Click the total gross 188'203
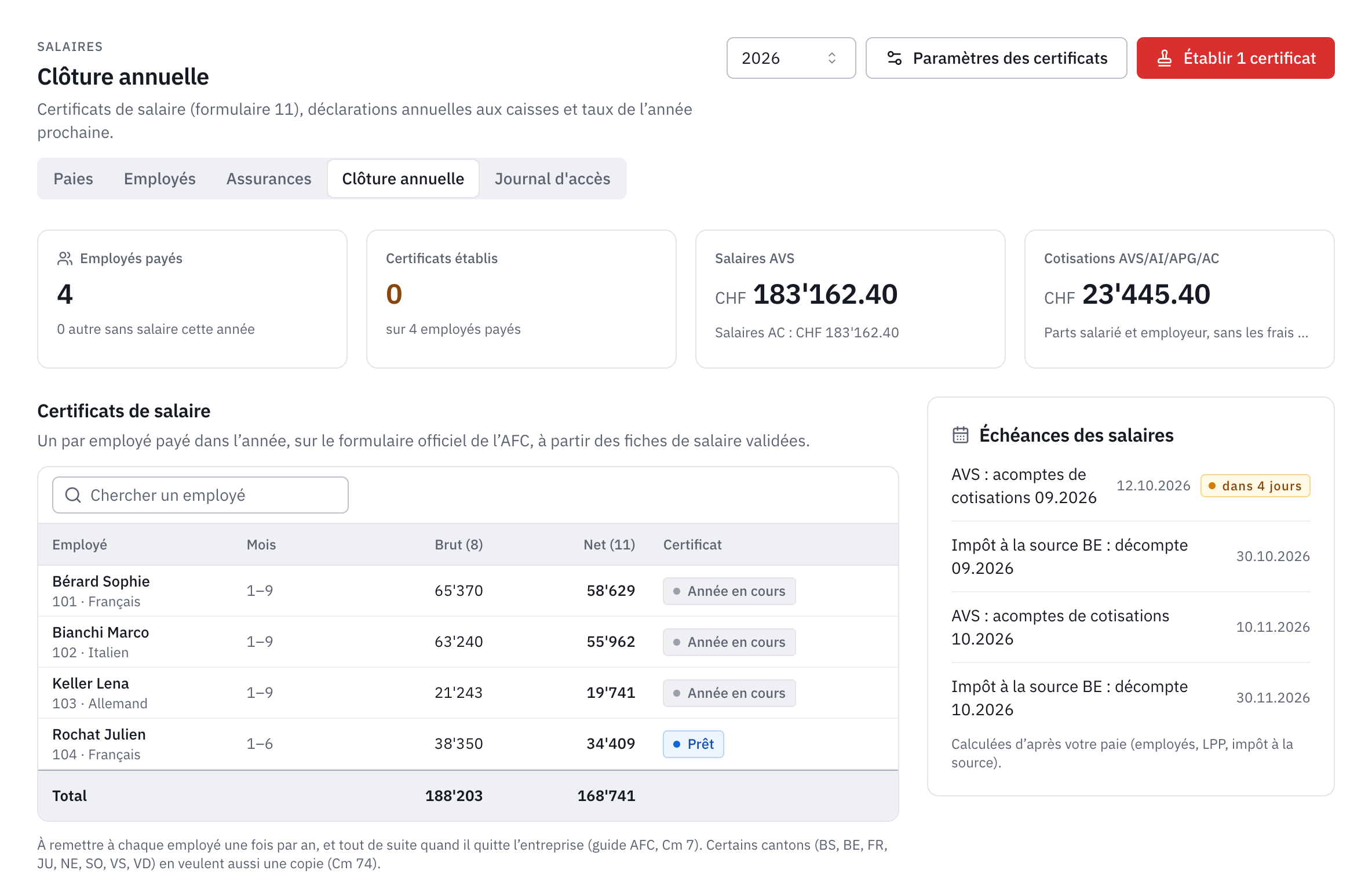 tap(454, 796)
